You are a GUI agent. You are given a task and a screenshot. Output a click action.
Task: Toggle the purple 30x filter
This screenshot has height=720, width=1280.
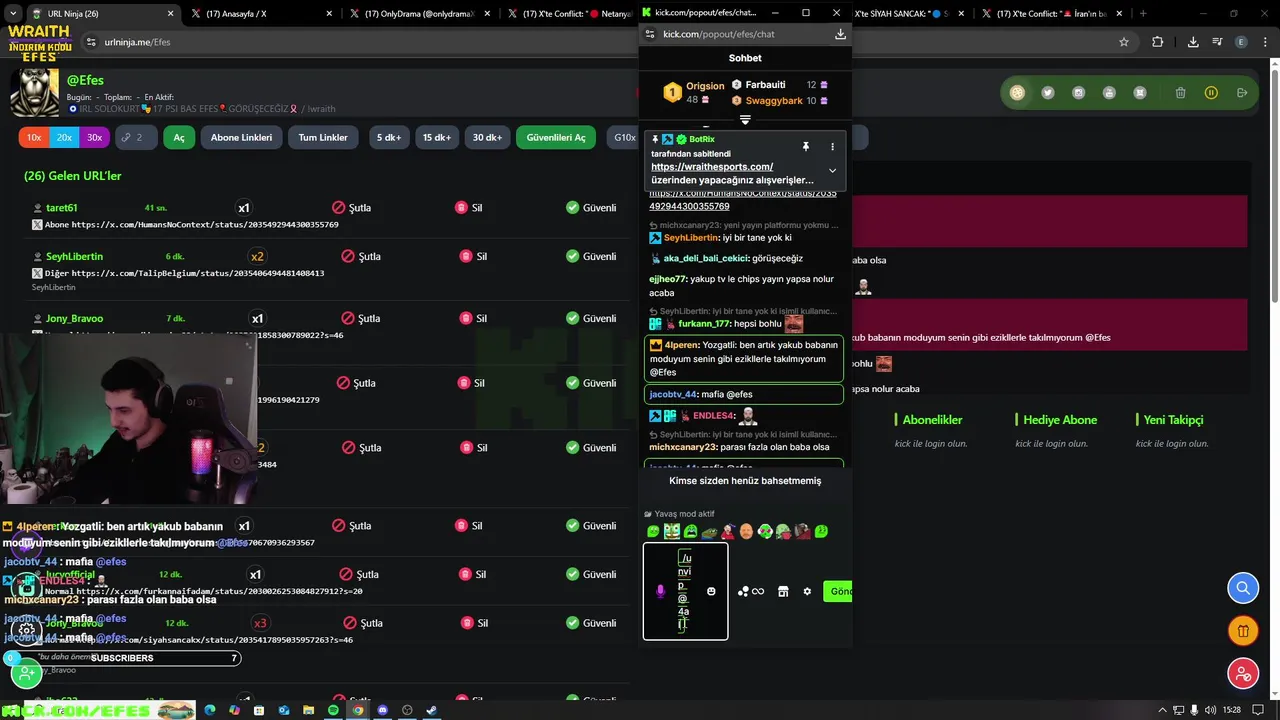tap(94, 137)
